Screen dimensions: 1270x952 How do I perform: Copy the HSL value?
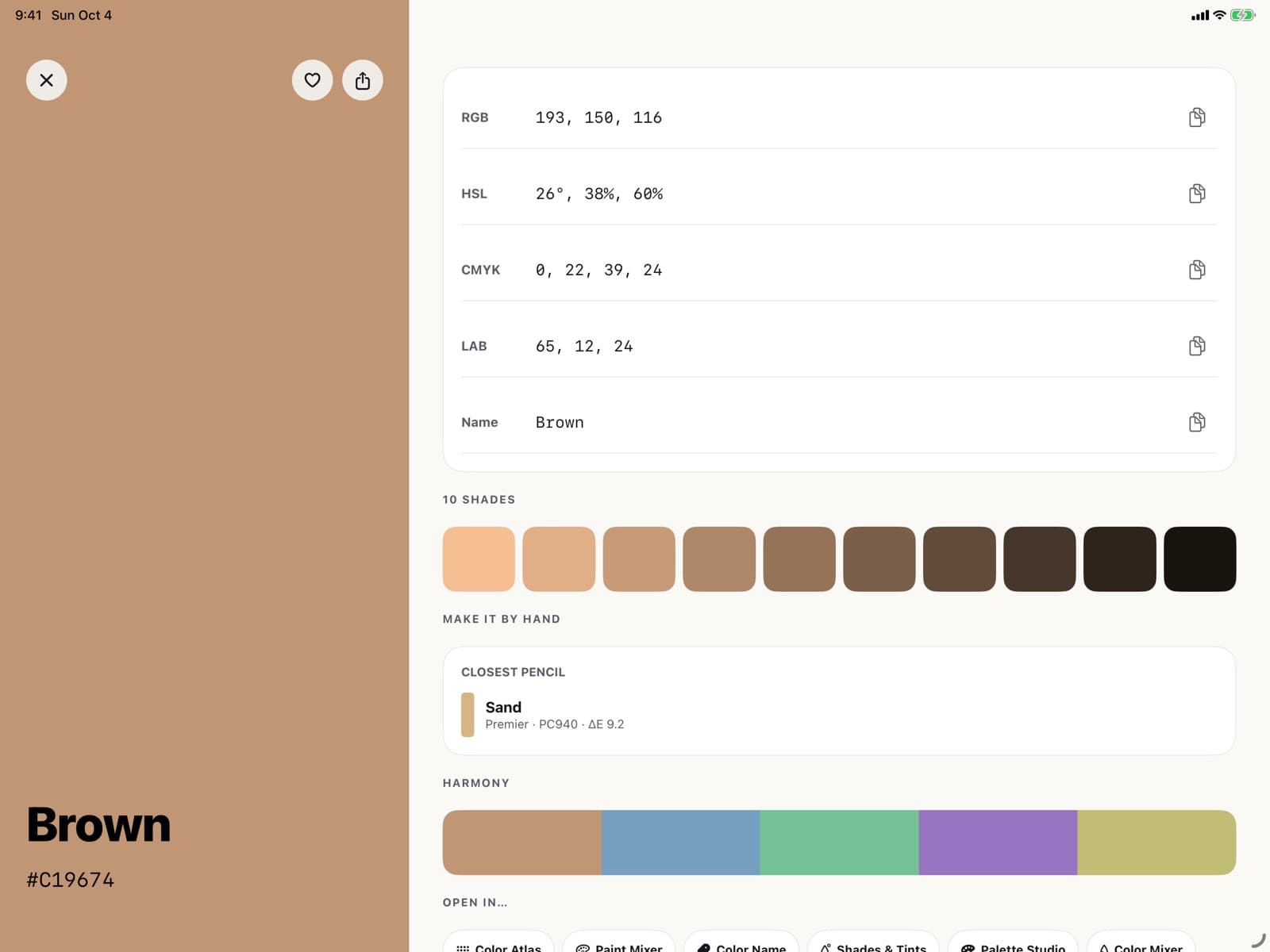point(1197,194)
